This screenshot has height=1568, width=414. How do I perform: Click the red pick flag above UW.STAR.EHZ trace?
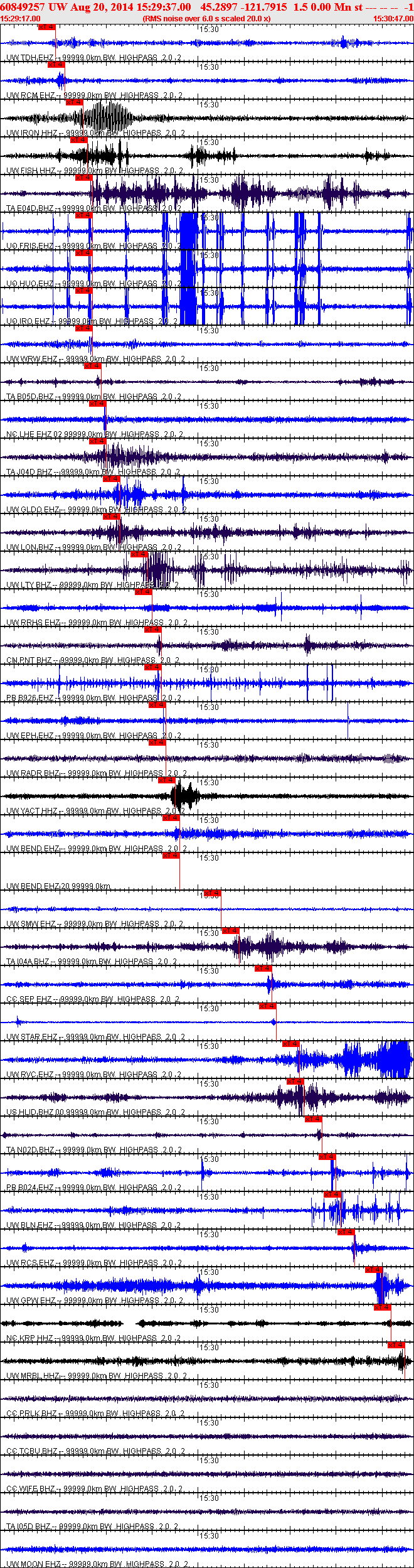[x=267, y=1006]
